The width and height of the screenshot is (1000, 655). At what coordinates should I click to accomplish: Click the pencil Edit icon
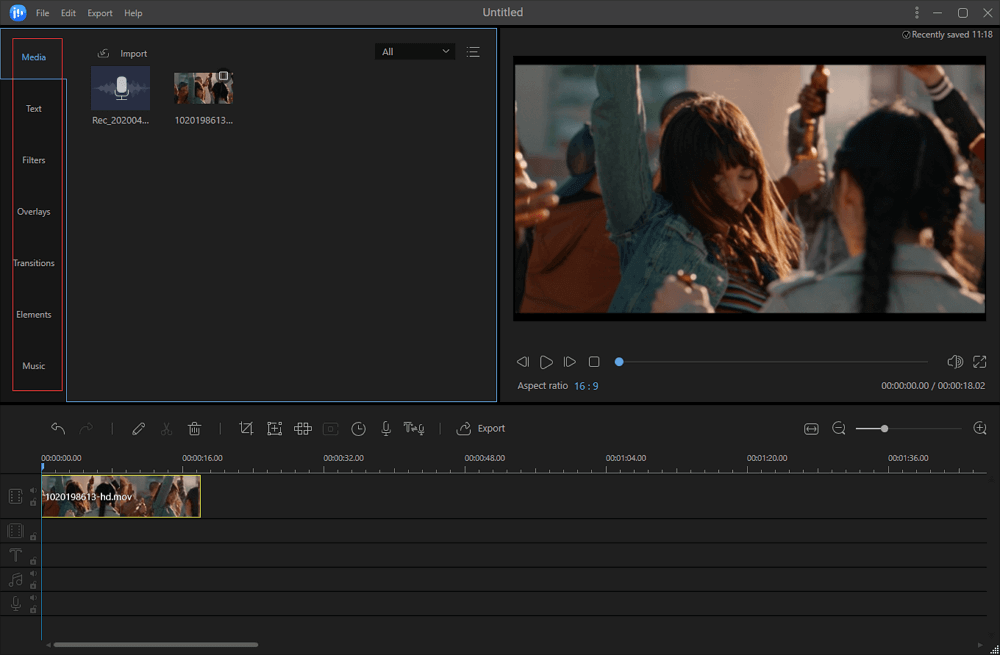(x=138, y=428)
